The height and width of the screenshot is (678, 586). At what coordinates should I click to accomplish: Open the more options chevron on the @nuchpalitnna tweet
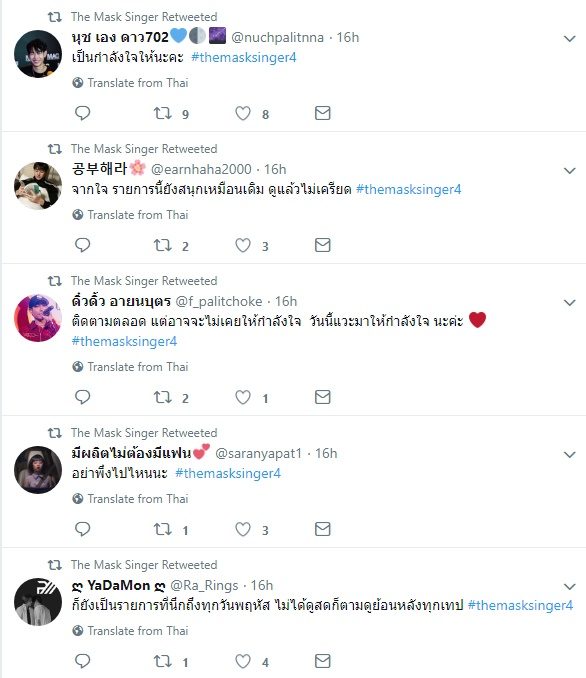click(x=570, y=38)
